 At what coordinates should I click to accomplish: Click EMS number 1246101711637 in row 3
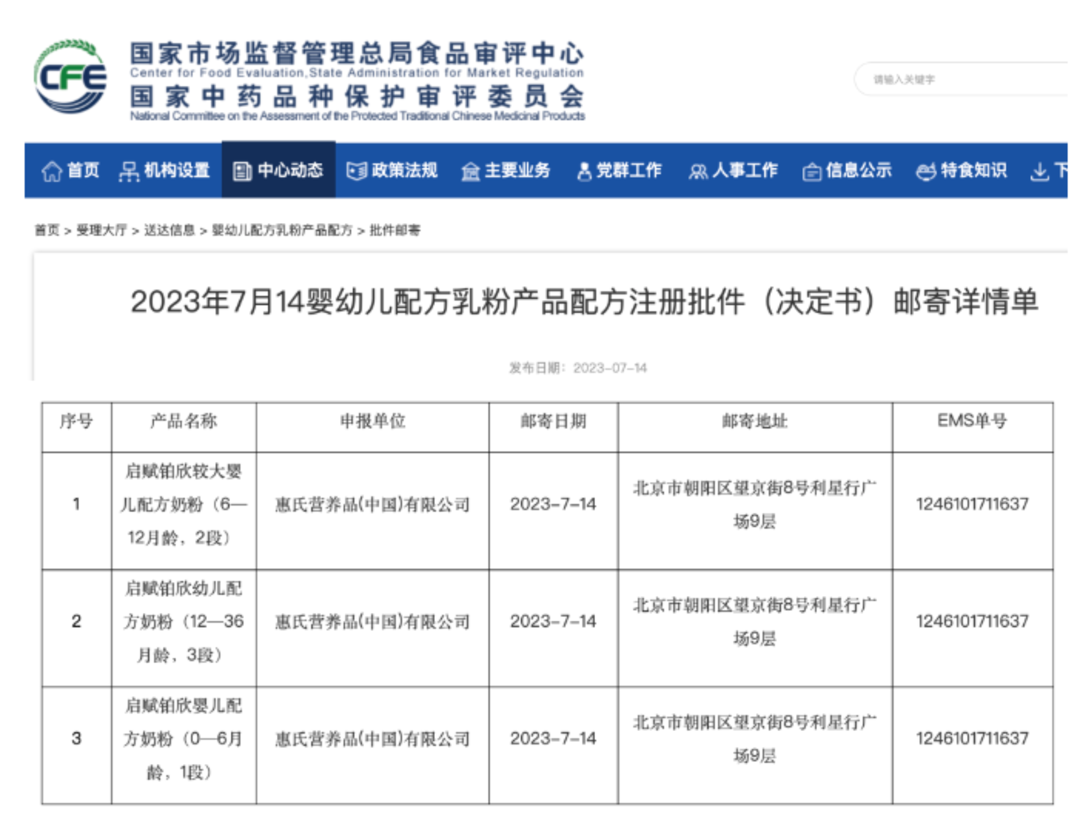[x=972, y=738]
